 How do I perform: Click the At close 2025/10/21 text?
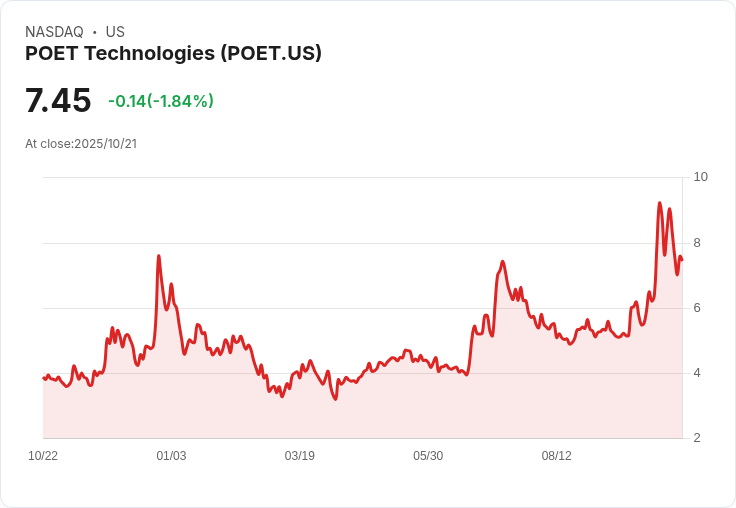coord(81,144)
